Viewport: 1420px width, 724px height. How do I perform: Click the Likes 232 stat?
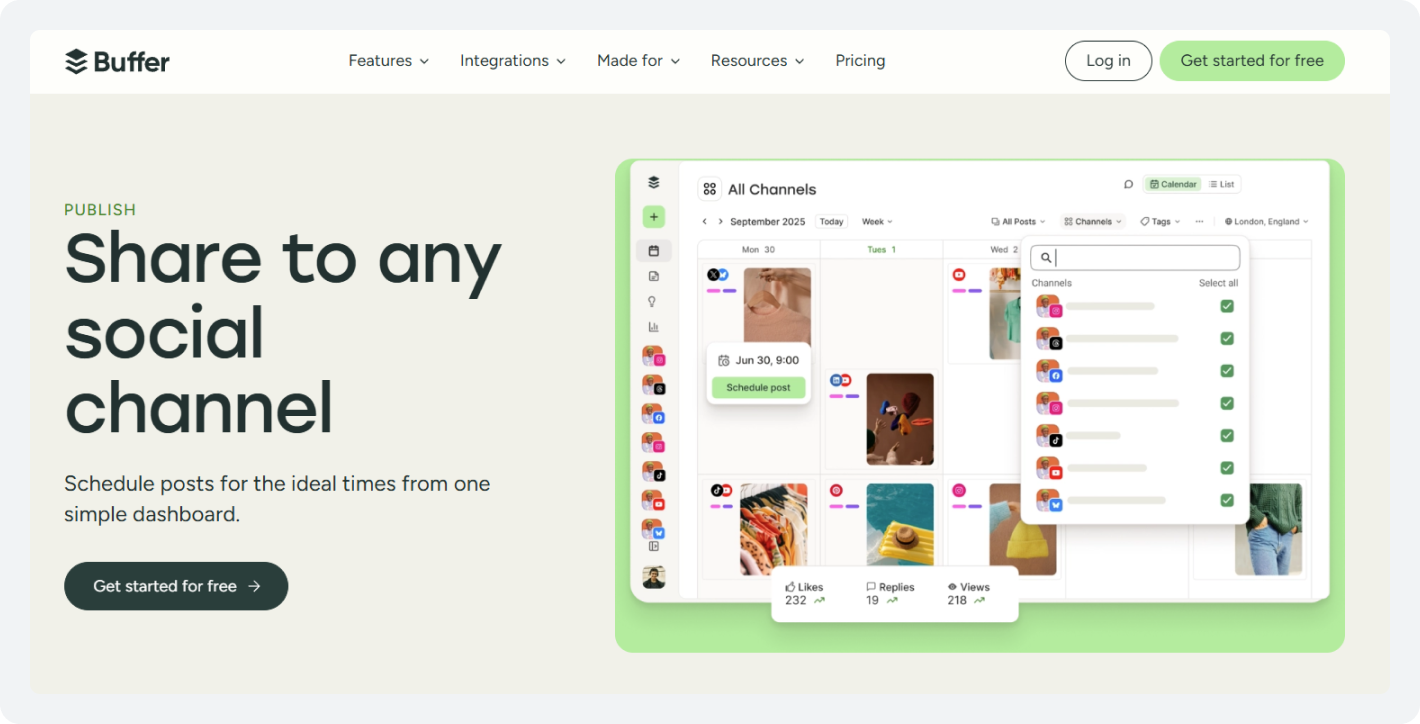click(805, 594)
